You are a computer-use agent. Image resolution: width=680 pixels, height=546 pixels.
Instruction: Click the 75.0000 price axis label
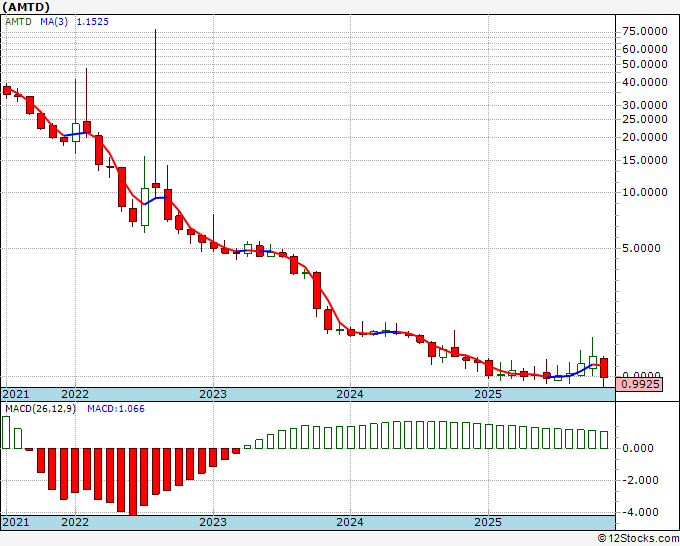pyautogui.click(x=644, y=31)
